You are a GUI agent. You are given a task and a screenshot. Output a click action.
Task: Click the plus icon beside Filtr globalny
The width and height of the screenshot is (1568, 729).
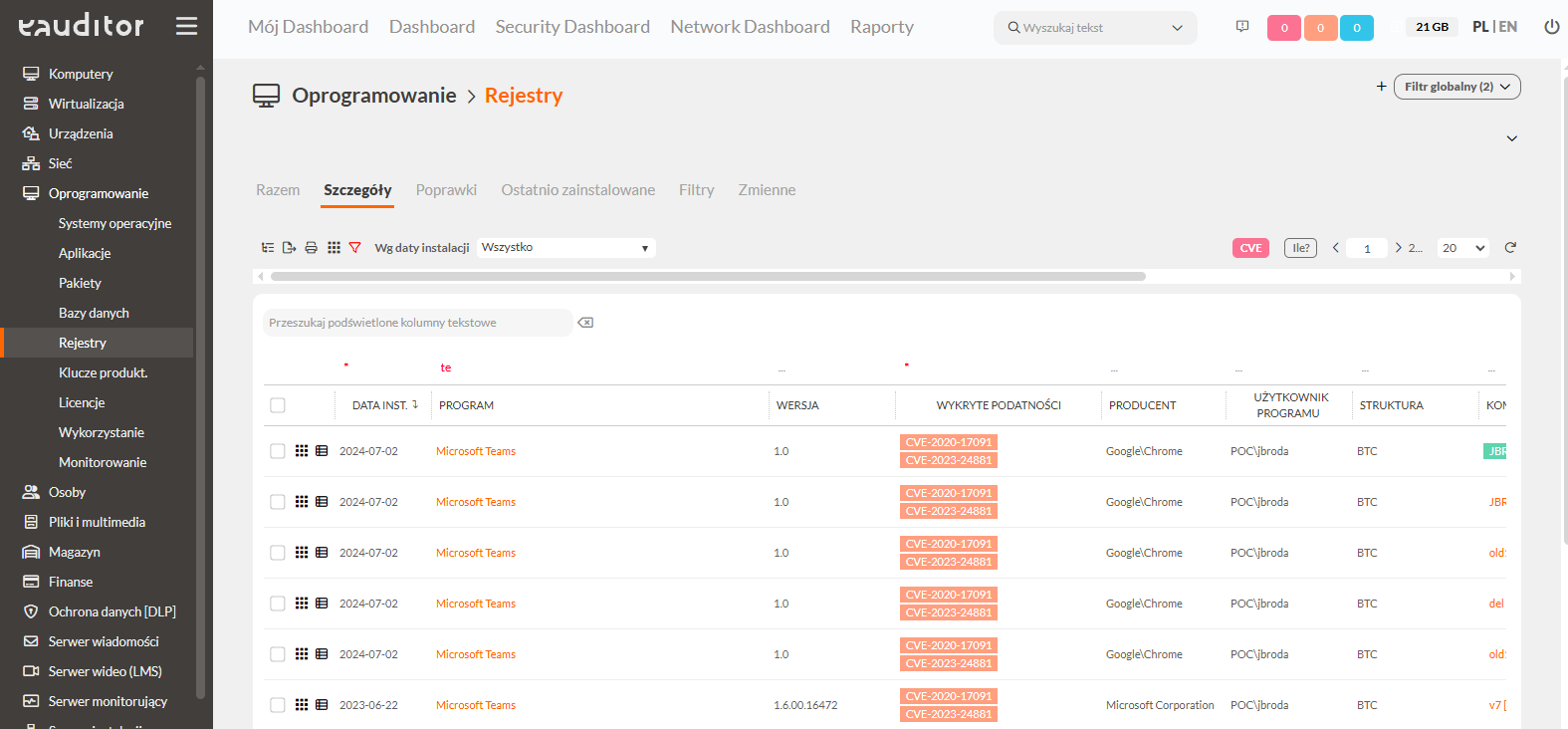[1381, 87]
